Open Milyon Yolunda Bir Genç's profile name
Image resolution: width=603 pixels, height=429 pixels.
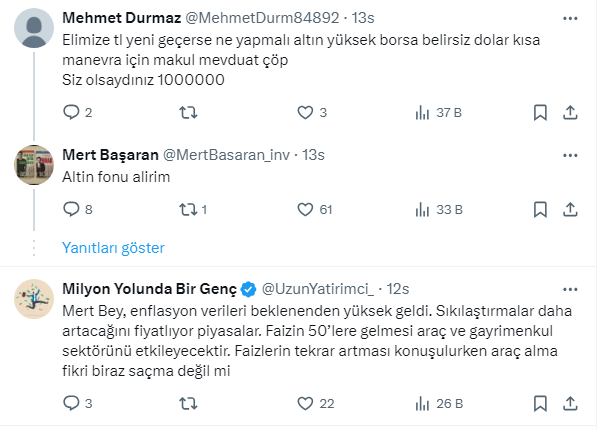pos(149,288)
